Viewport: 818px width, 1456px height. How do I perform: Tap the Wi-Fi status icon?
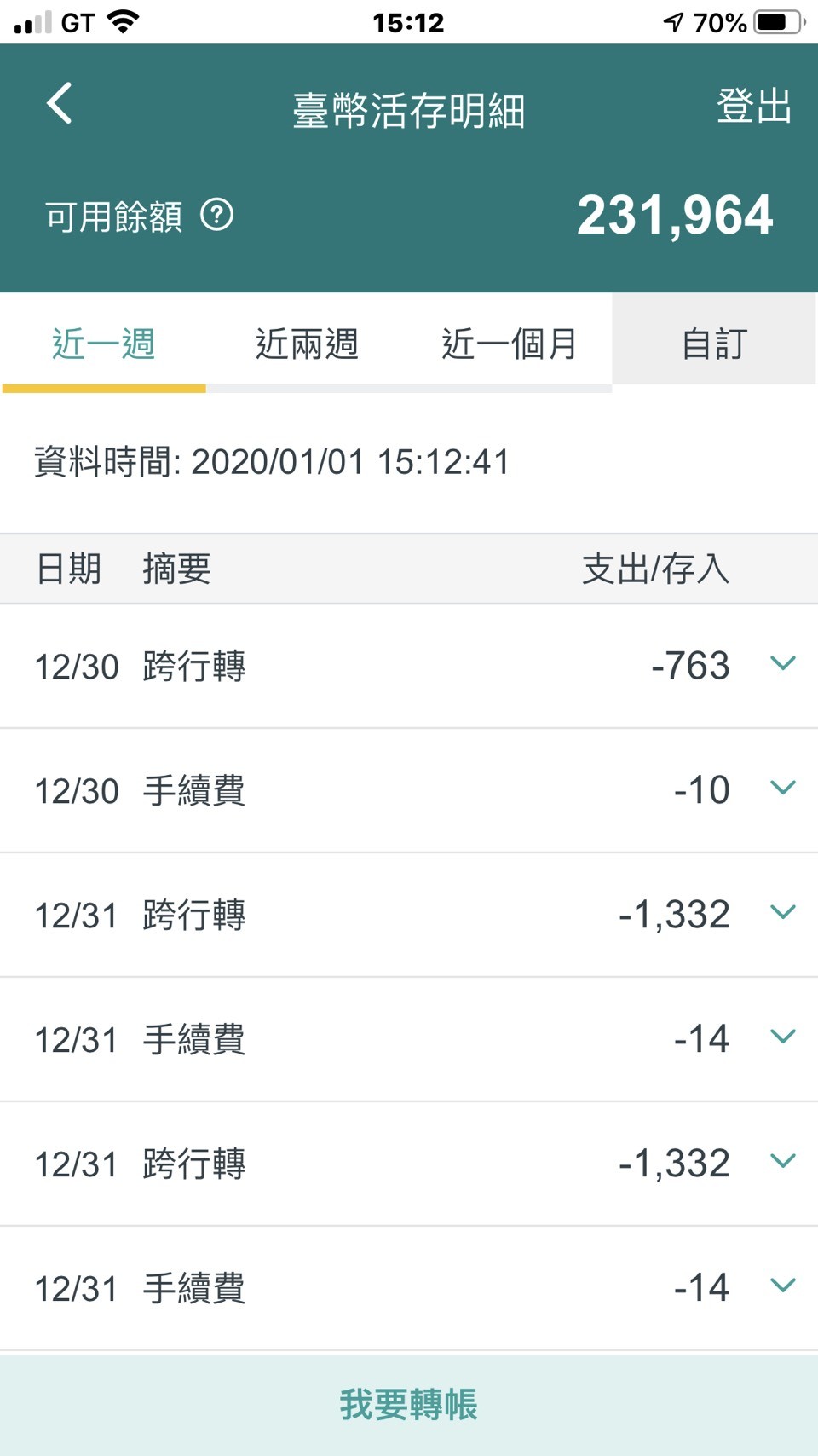(123, 22)
